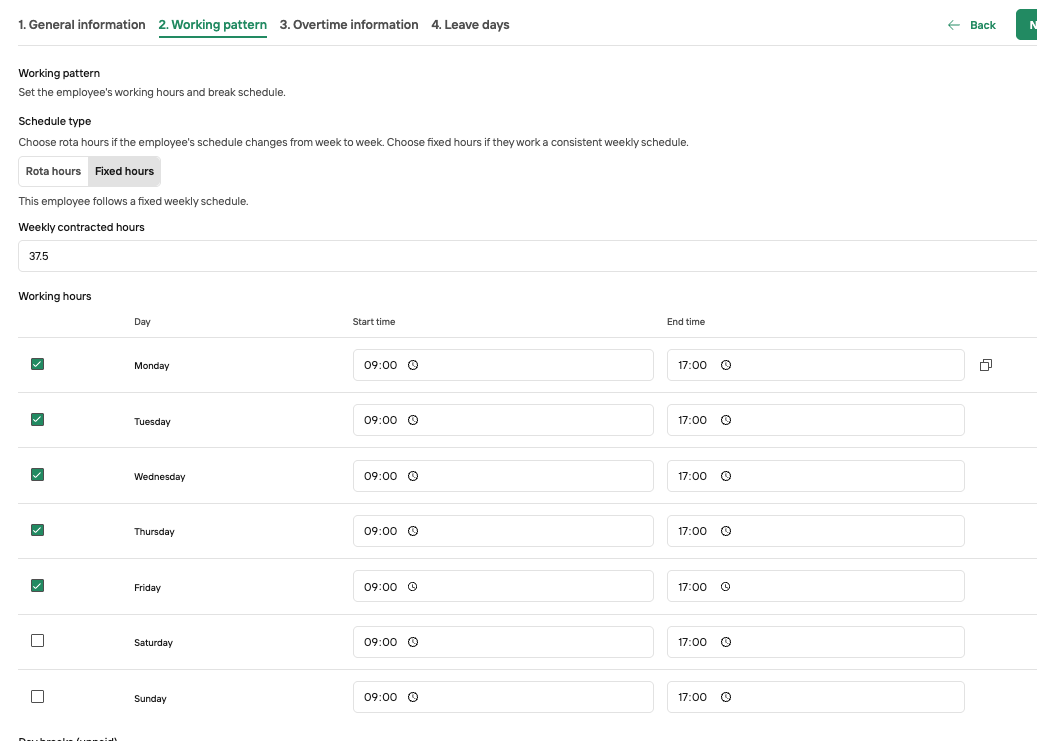
Task: Enable Sunday as a working day
Action: [38, 697]
